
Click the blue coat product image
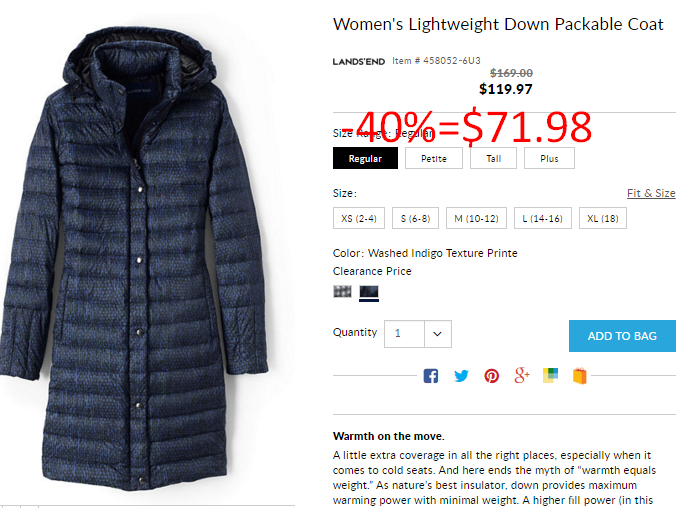tap(134, 259)
